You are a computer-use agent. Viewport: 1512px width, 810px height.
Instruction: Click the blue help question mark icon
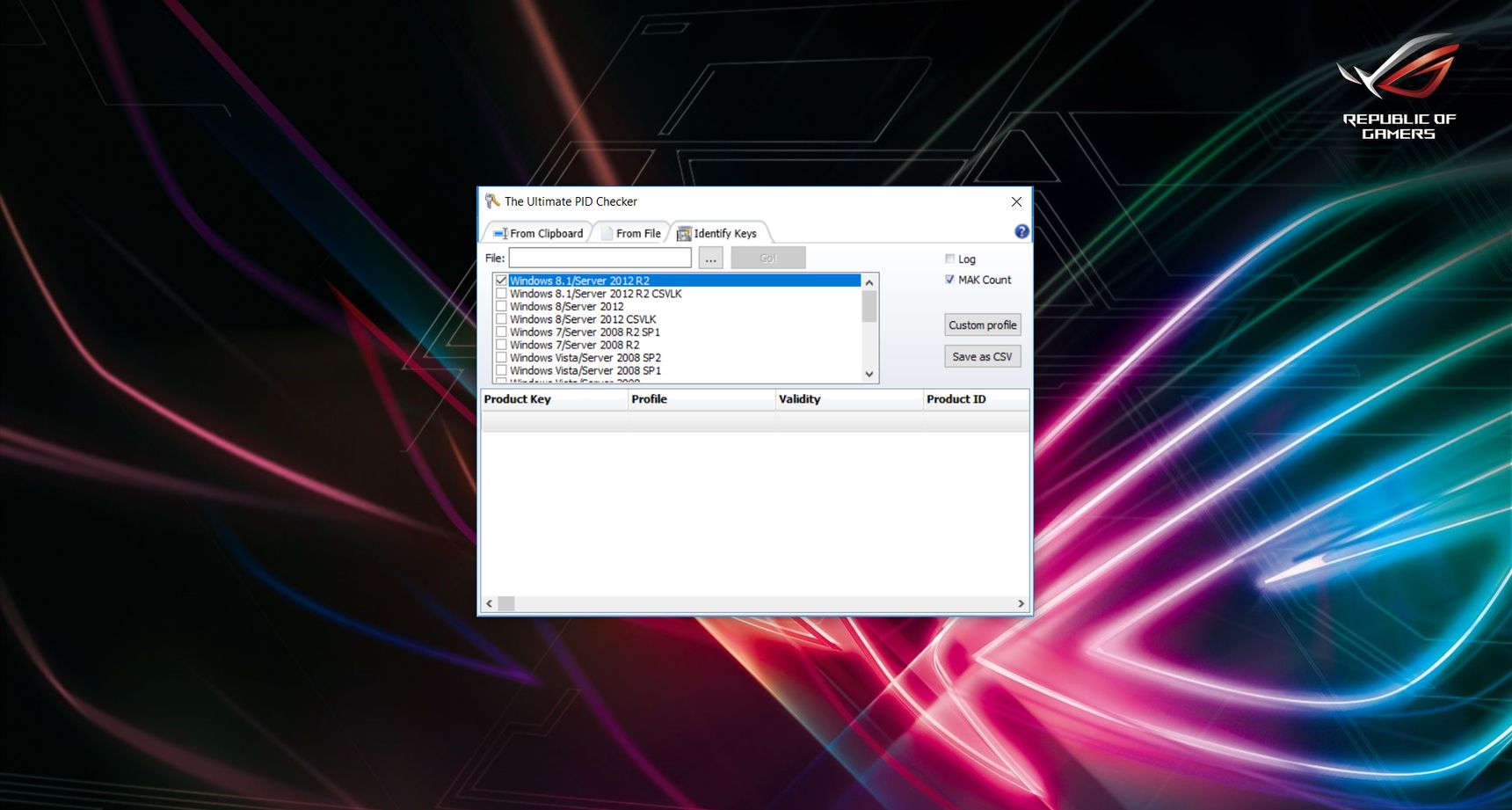1021,231
